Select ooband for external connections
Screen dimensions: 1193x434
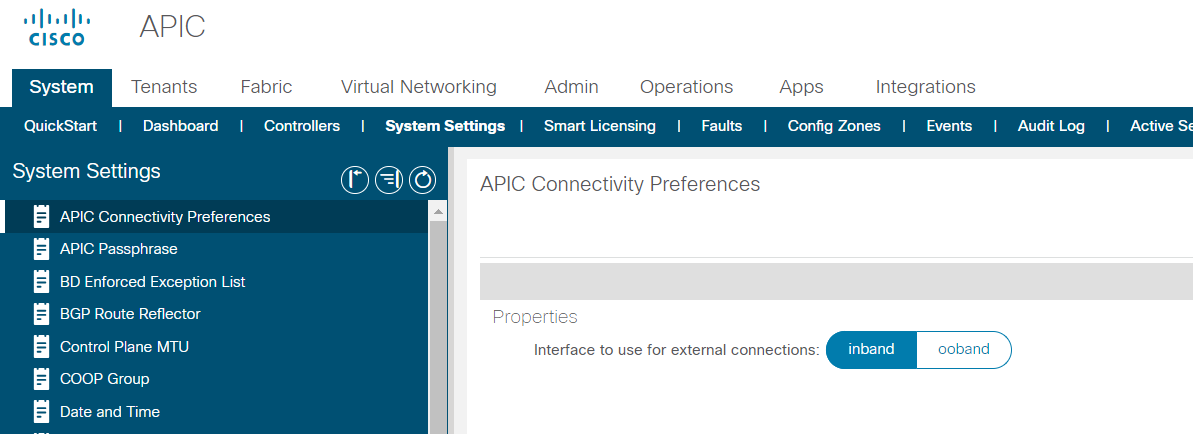click(964, 349)
